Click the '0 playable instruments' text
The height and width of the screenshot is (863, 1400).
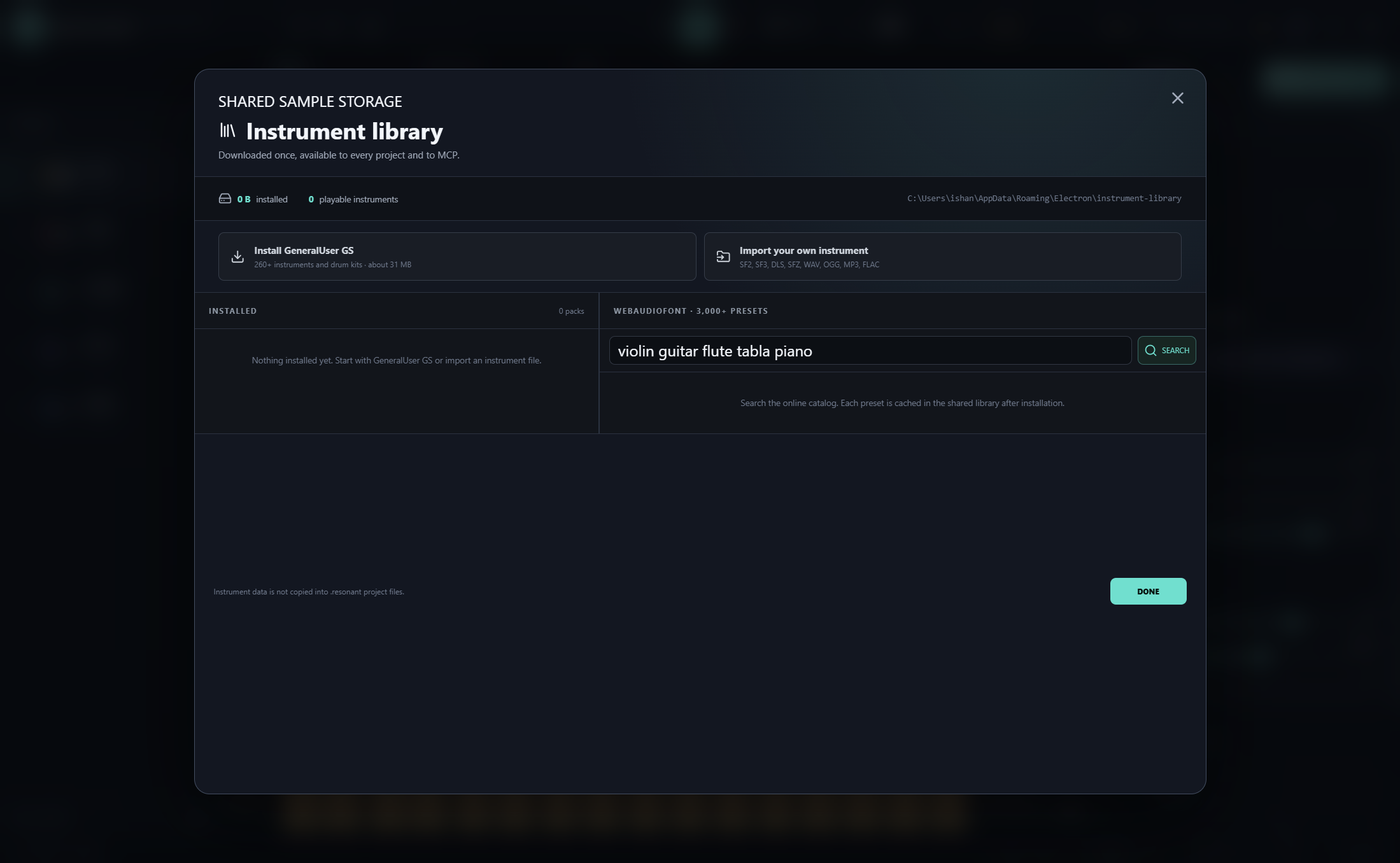coord(353,199)
